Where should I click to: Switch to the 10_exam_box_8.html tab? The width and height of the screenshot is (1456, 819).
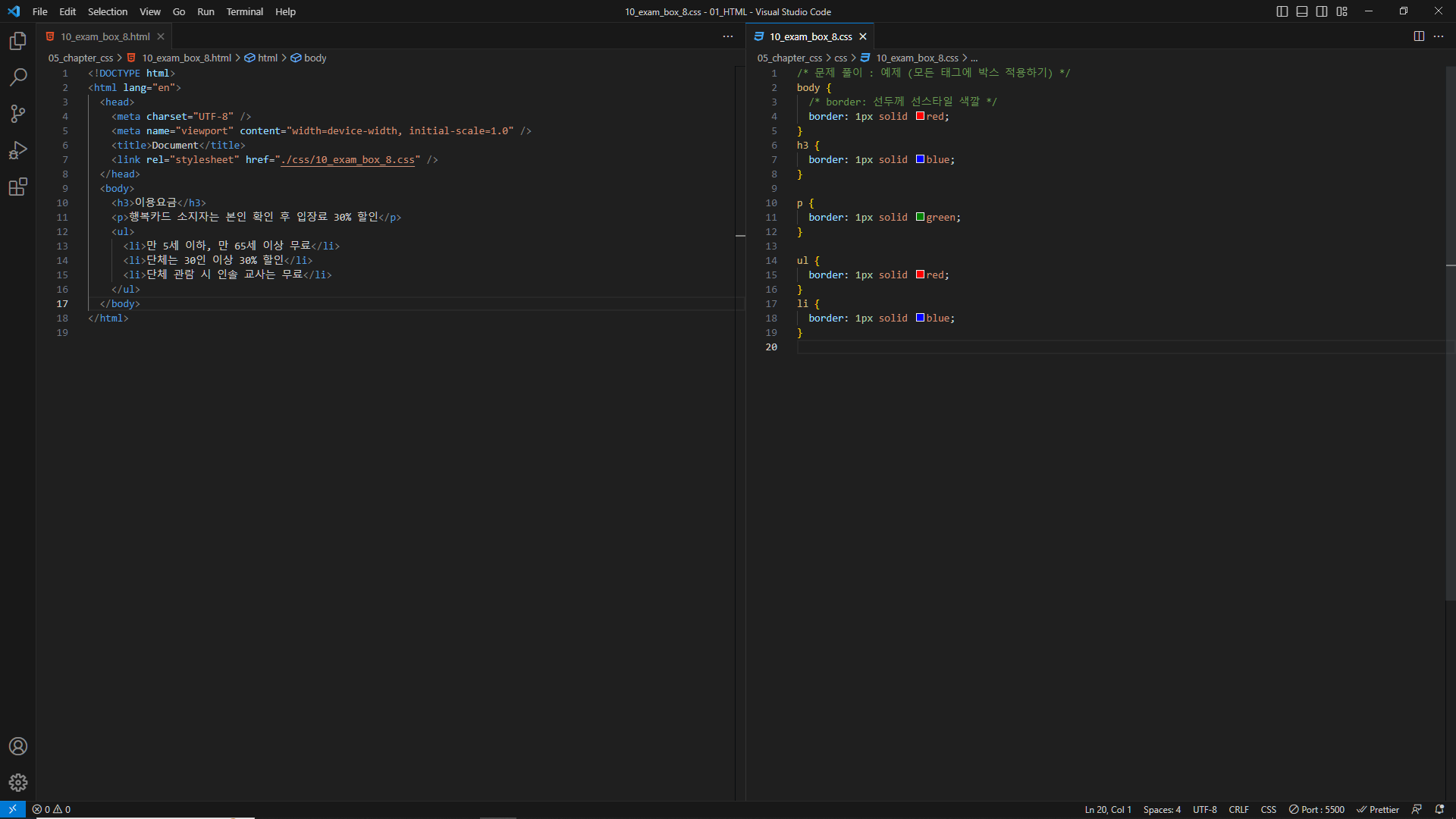pos(105,36)
